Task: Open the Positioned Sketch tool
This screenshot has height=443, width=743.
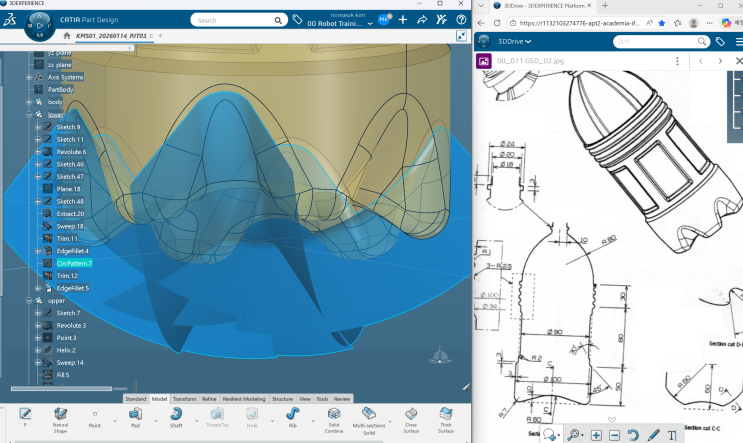Action: (25, 414)
